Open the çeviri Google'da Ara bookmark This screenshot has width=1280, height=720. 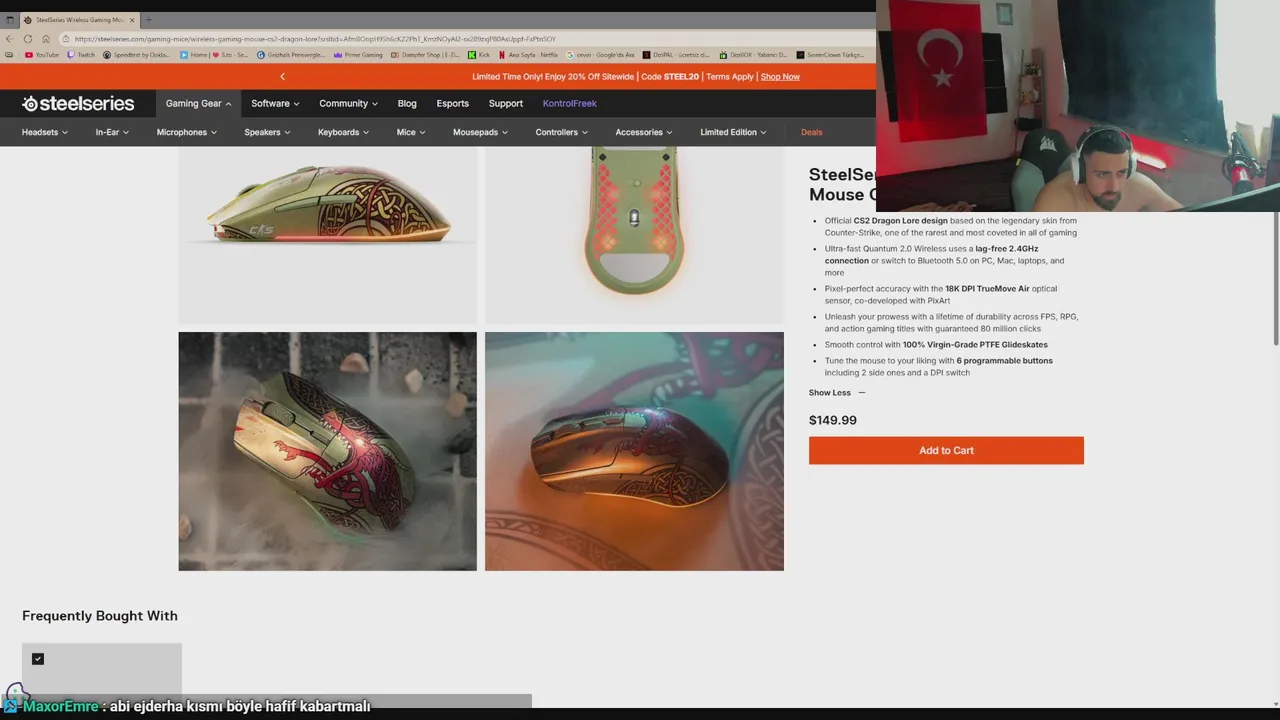(x=601, y=55)
